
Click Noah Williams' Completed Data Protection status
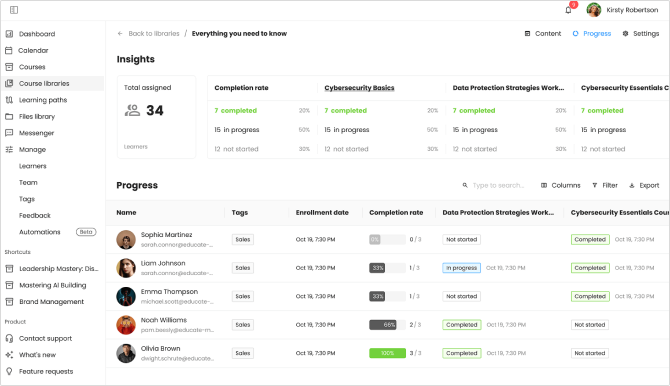[461, 325]
